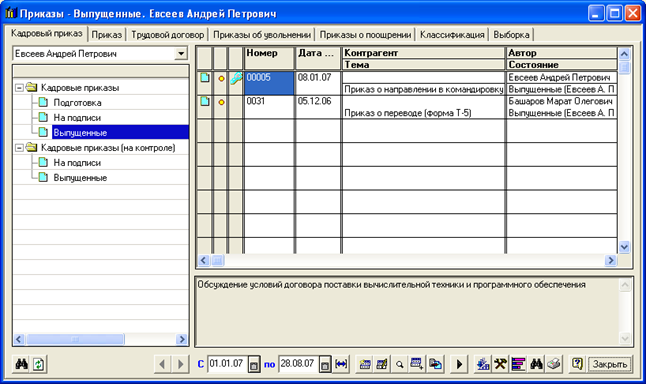Click the binoculars search icon at bottom left
Image resolution: width=646 pixels, height=384 pixels.
pyautogui.click(x=22, y=364)
